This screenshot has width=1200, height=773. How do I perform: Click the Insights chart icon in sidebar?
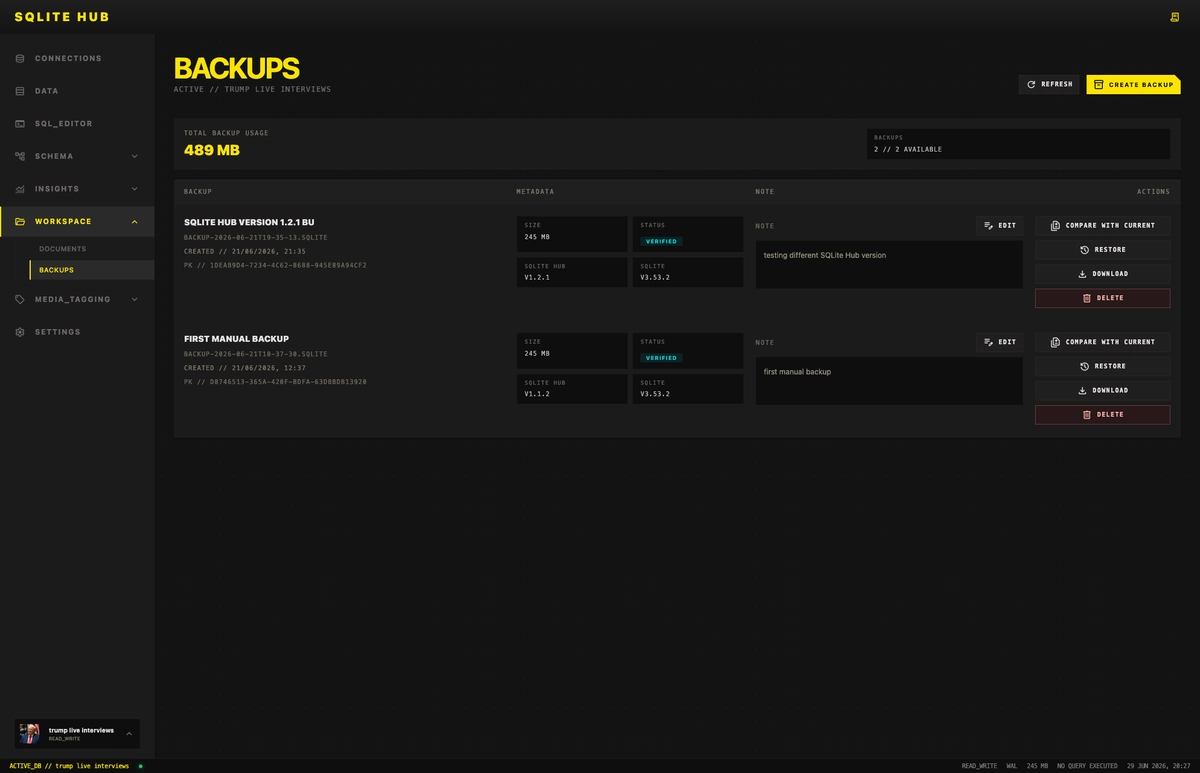(20, 189)
